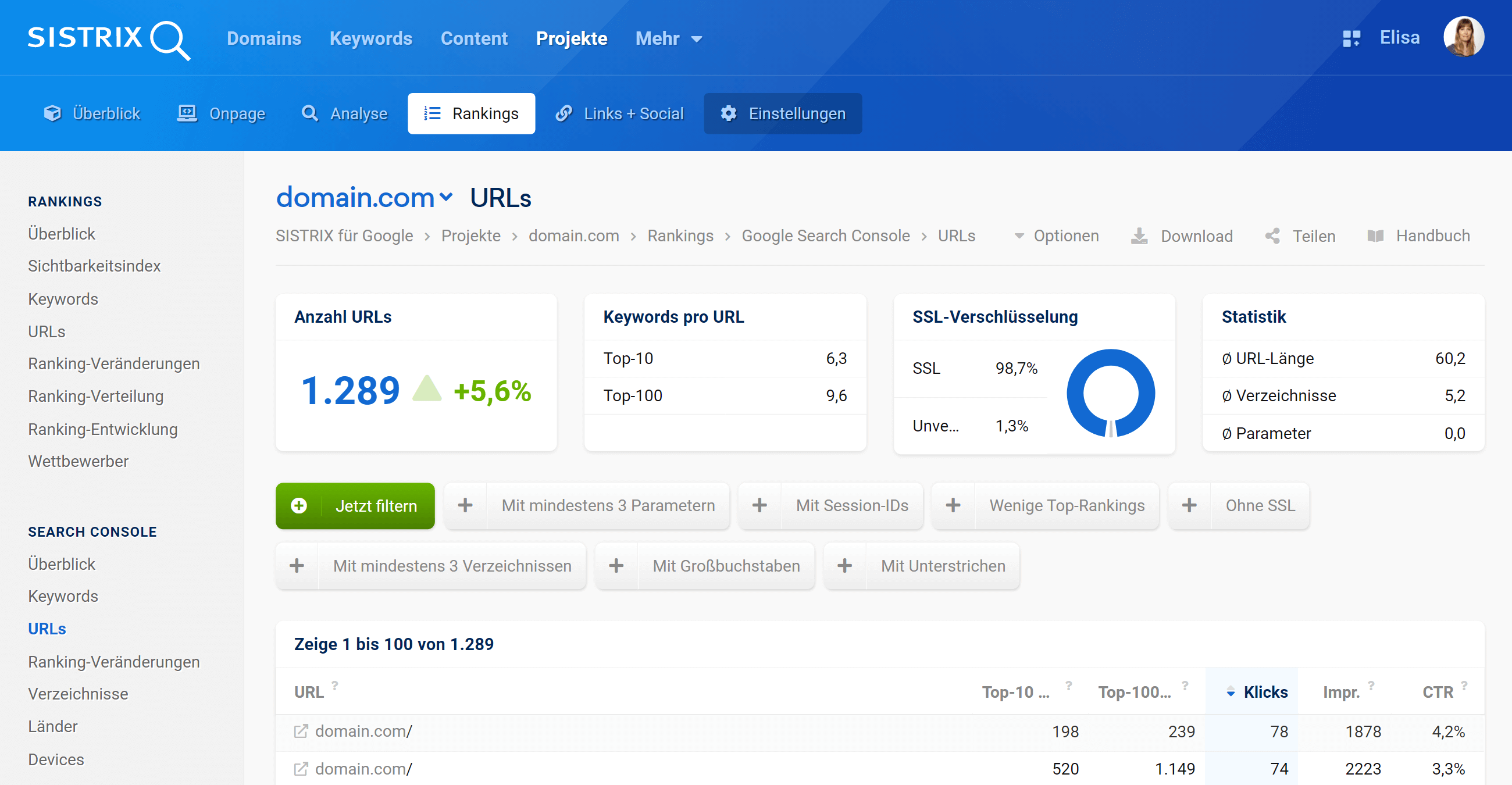Open the Handbuch book icon

pos(1375,236)
